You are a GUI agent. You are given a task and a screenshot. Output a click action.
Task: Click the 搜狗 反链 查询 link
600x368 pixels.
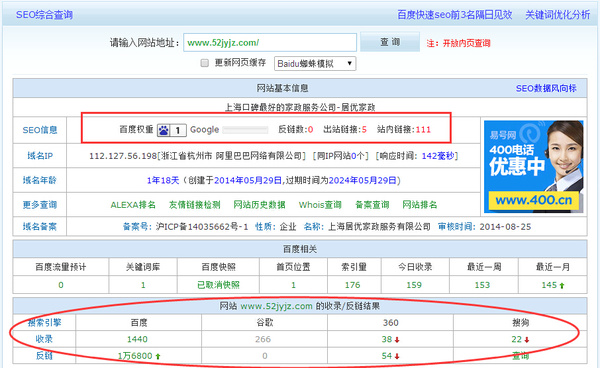(520, 356)
